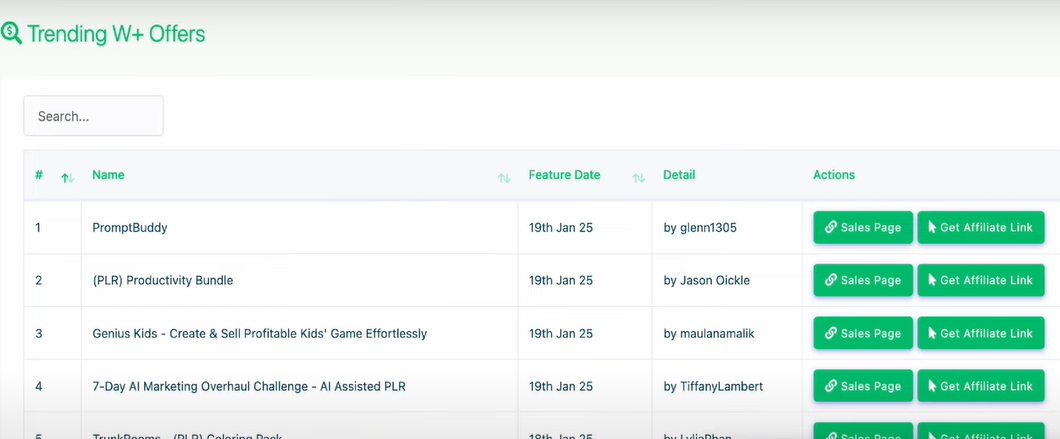Open Sales Page for Genius Kids offer
This screenshot has width=1060, height=439.
click(x=863, y=333)
